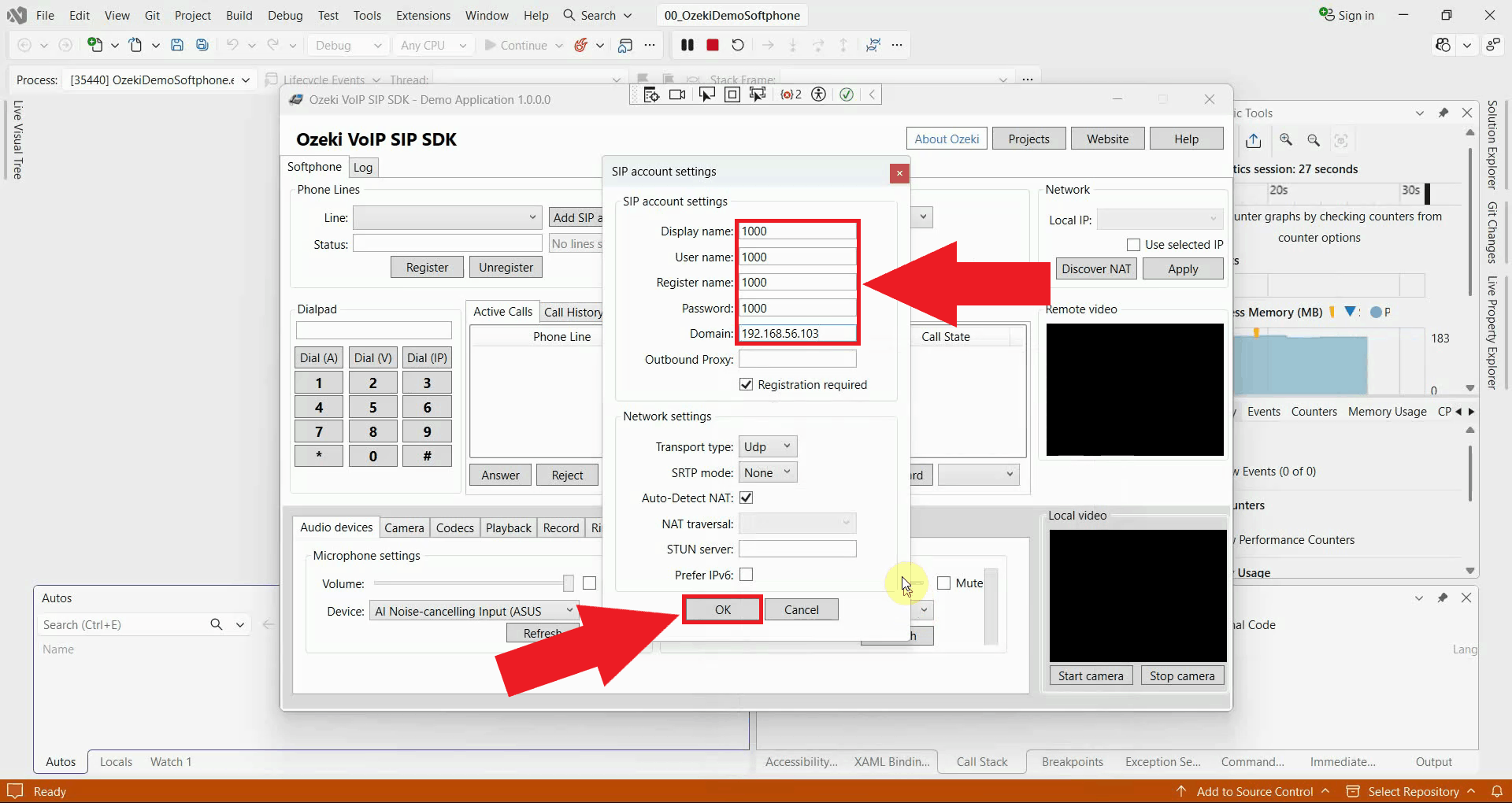Open the Process selector dropdown
This screenshot has width=1512, height=803.
pos(161,80)
